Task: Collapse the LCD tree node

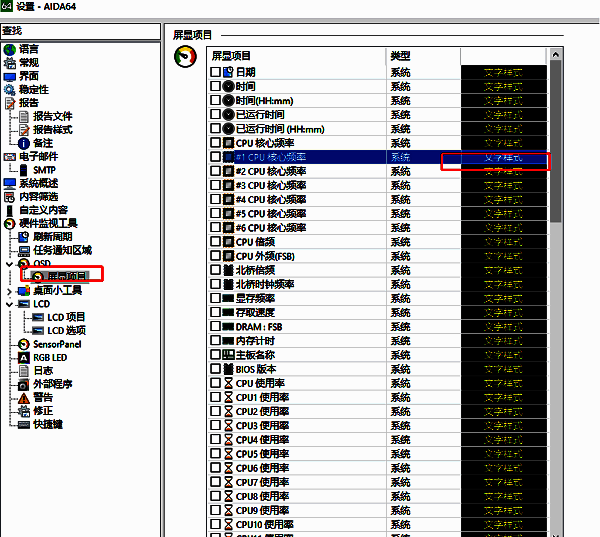Action: tap(10, 304)
